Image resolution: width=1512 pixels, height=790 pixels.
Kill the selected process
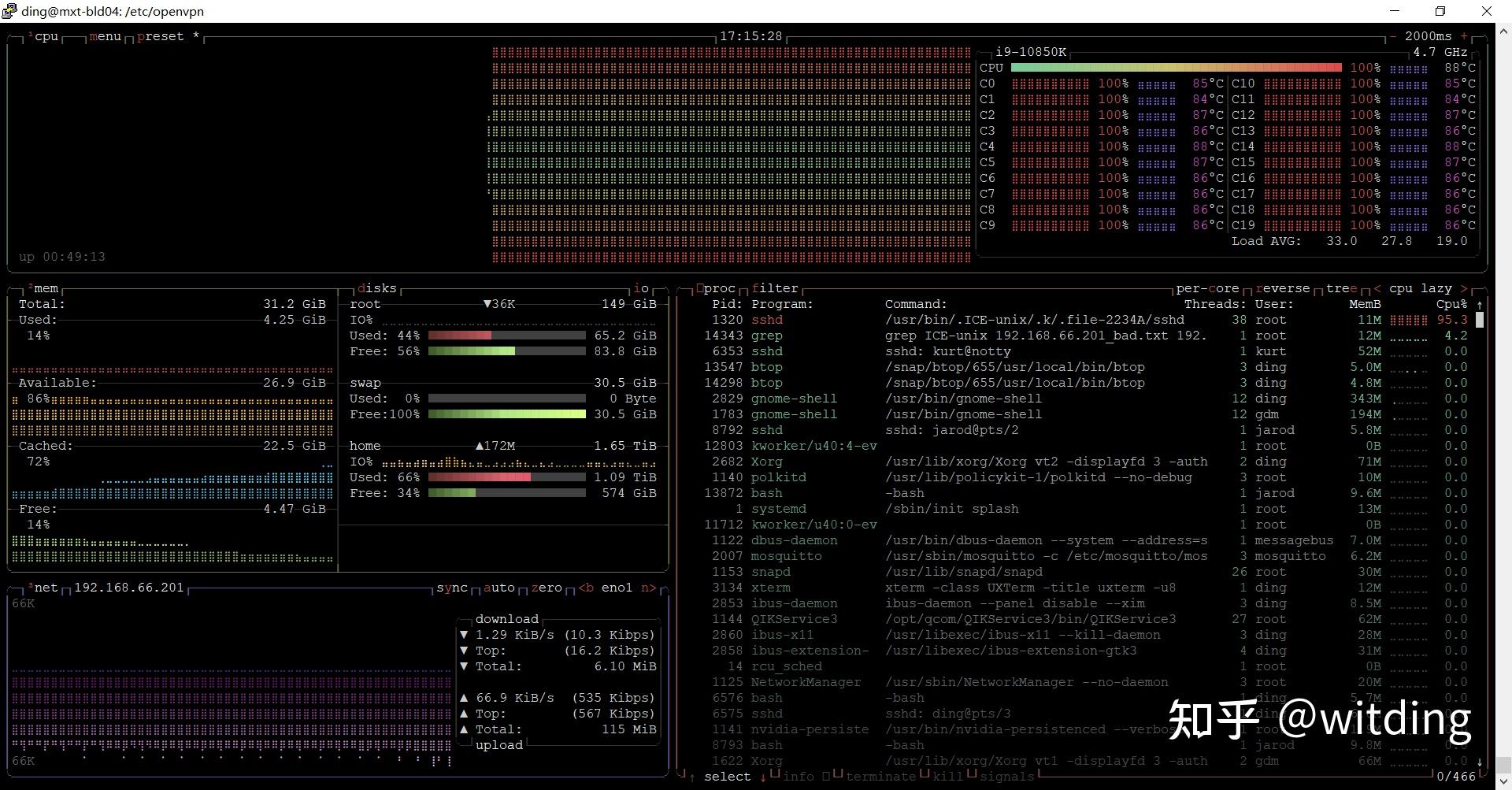coord(947,777)
